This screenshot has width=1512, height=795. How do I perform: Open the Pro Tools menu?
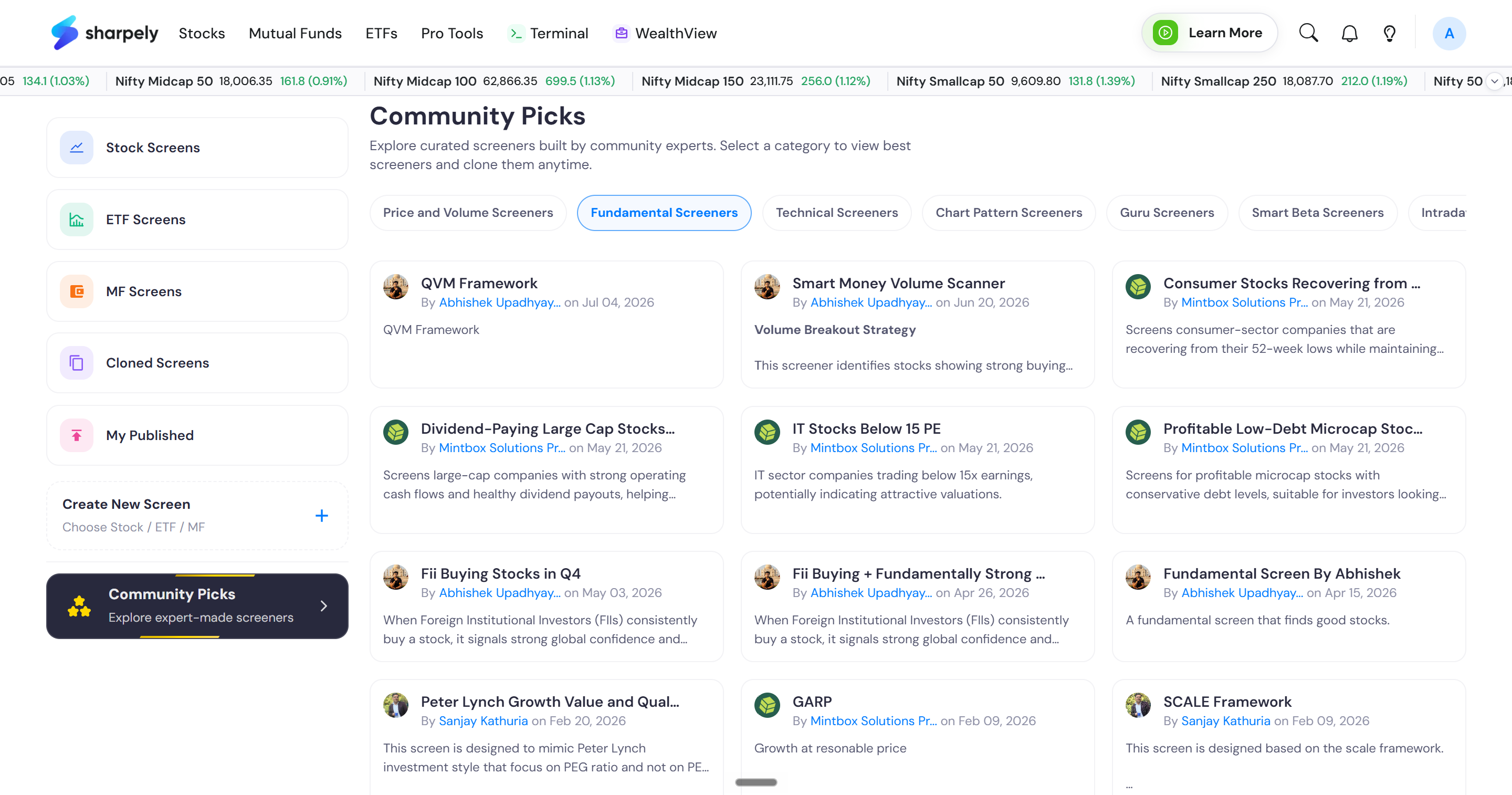[452, 34]
